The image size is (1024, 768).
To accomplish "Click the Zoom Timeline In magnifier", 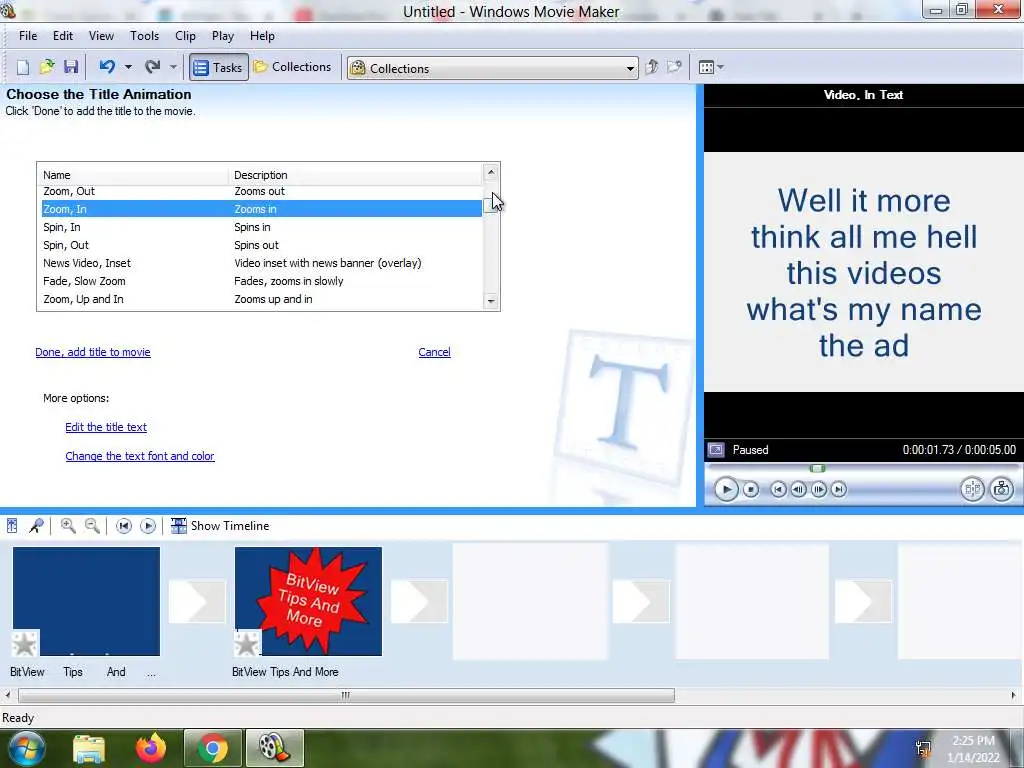I will tap(68, 526).
